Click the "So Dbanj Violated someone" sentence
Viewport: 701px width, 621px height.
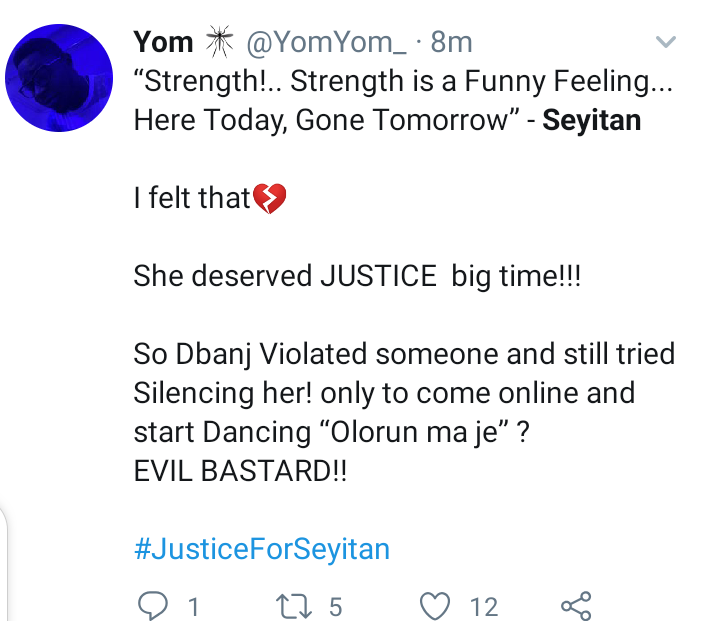[x=404, y=354]
